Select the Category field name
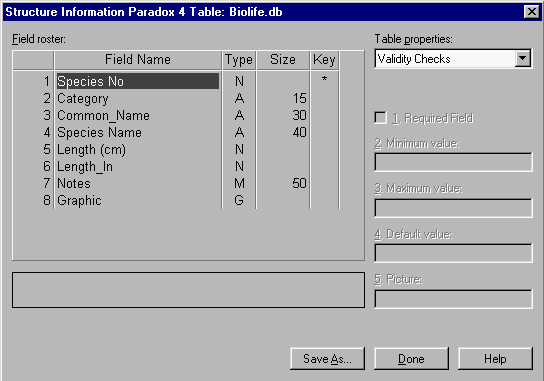The width and height of the screenshot is (544, 381). 83,99
